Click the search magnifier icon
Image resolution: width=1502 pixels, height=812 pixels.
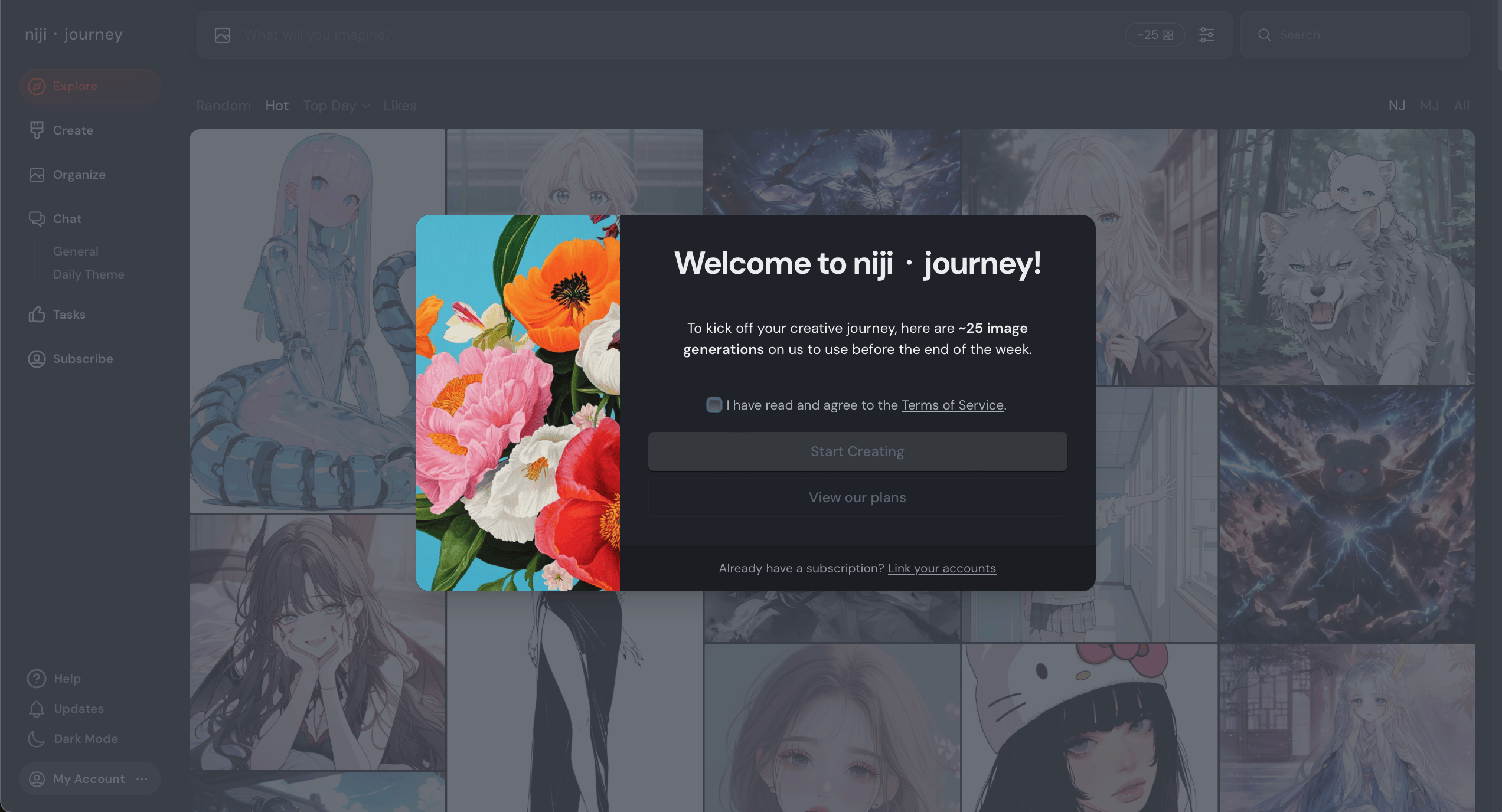coord(1265,35)
